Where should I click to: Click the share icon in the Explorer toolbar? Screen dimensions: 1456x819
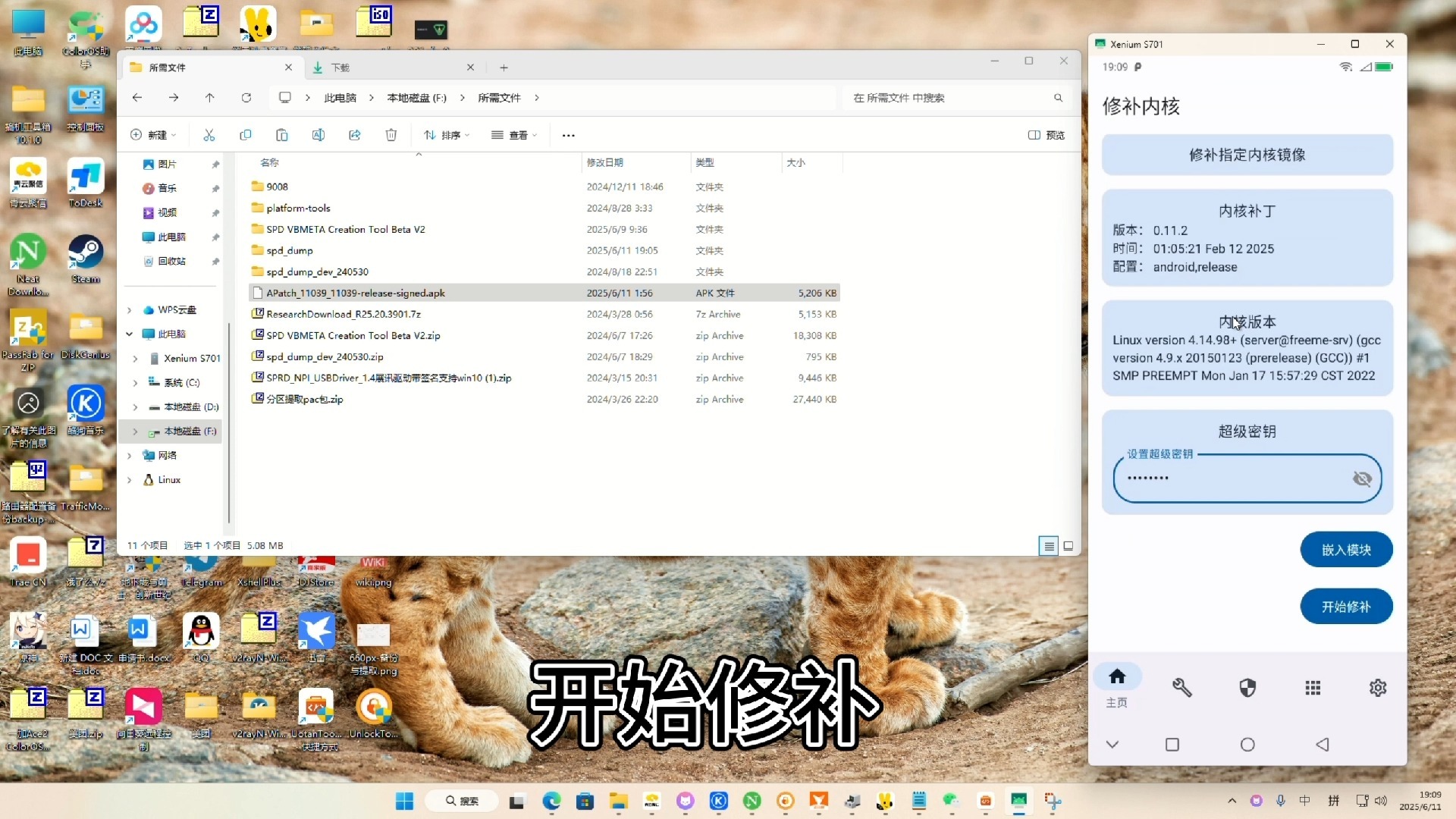click(355, 135)
